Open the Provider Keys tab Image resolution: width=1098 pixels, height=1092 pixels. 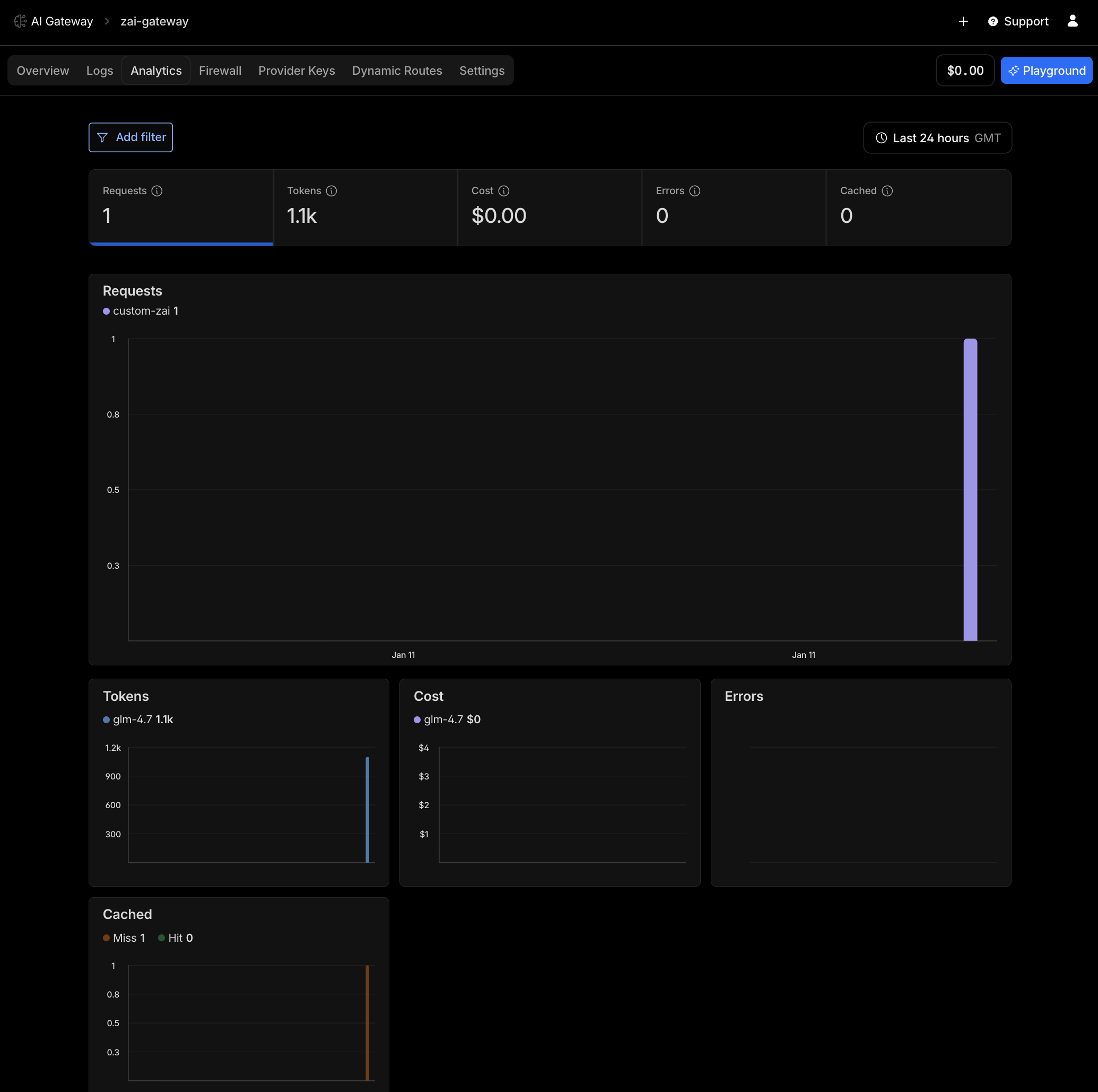pyautogui.click(x=297, y=71)
